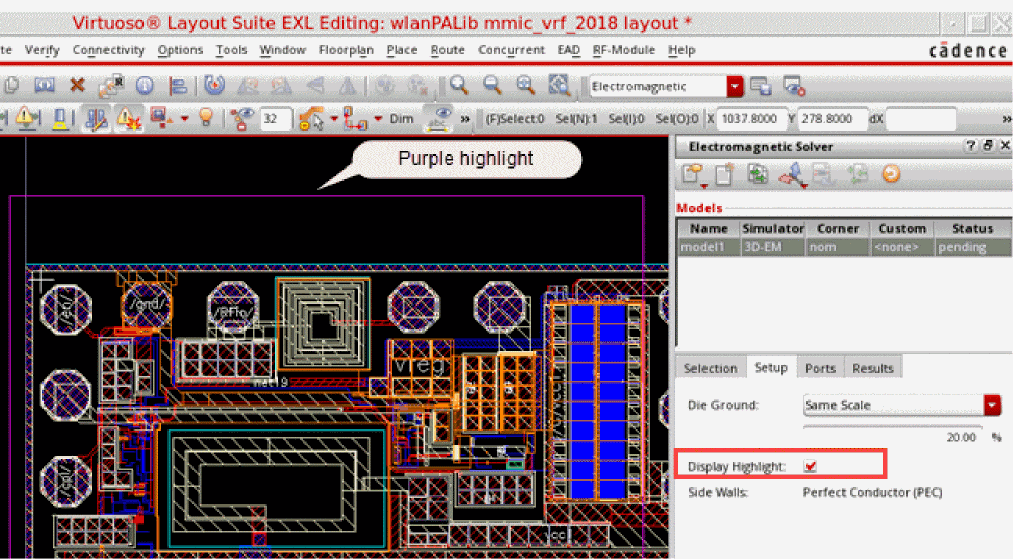Select the model1 row in Models table
This screenshot has height=559, width=1013.
click(844, 247)
